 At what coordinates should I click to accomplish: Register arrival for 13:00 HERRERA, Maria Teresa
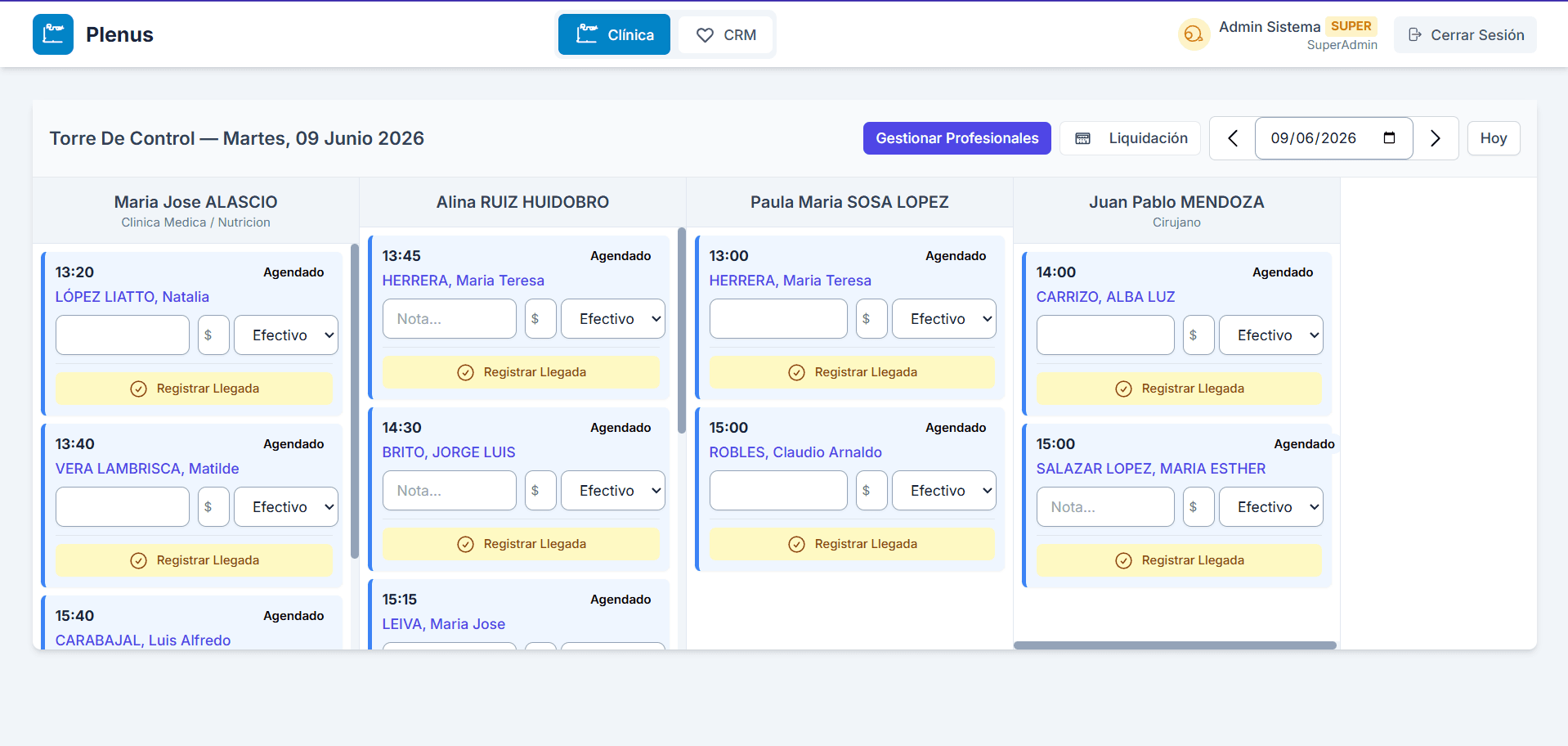(x=853, y=372)
